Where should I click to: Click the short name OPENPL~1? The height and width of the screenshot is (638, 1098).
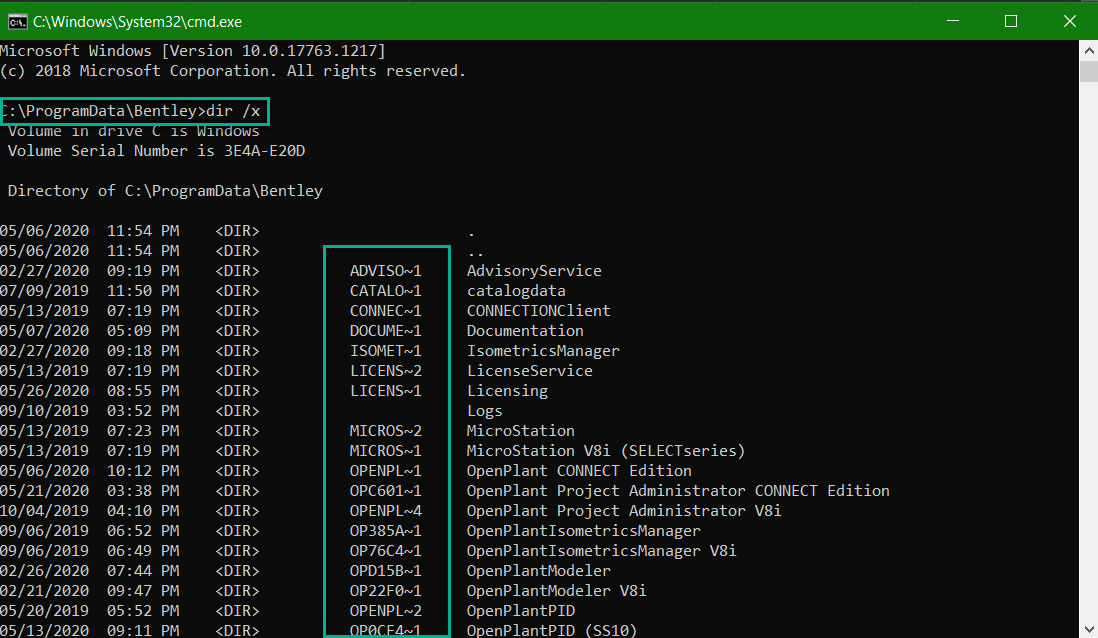(x=386, y=471)
